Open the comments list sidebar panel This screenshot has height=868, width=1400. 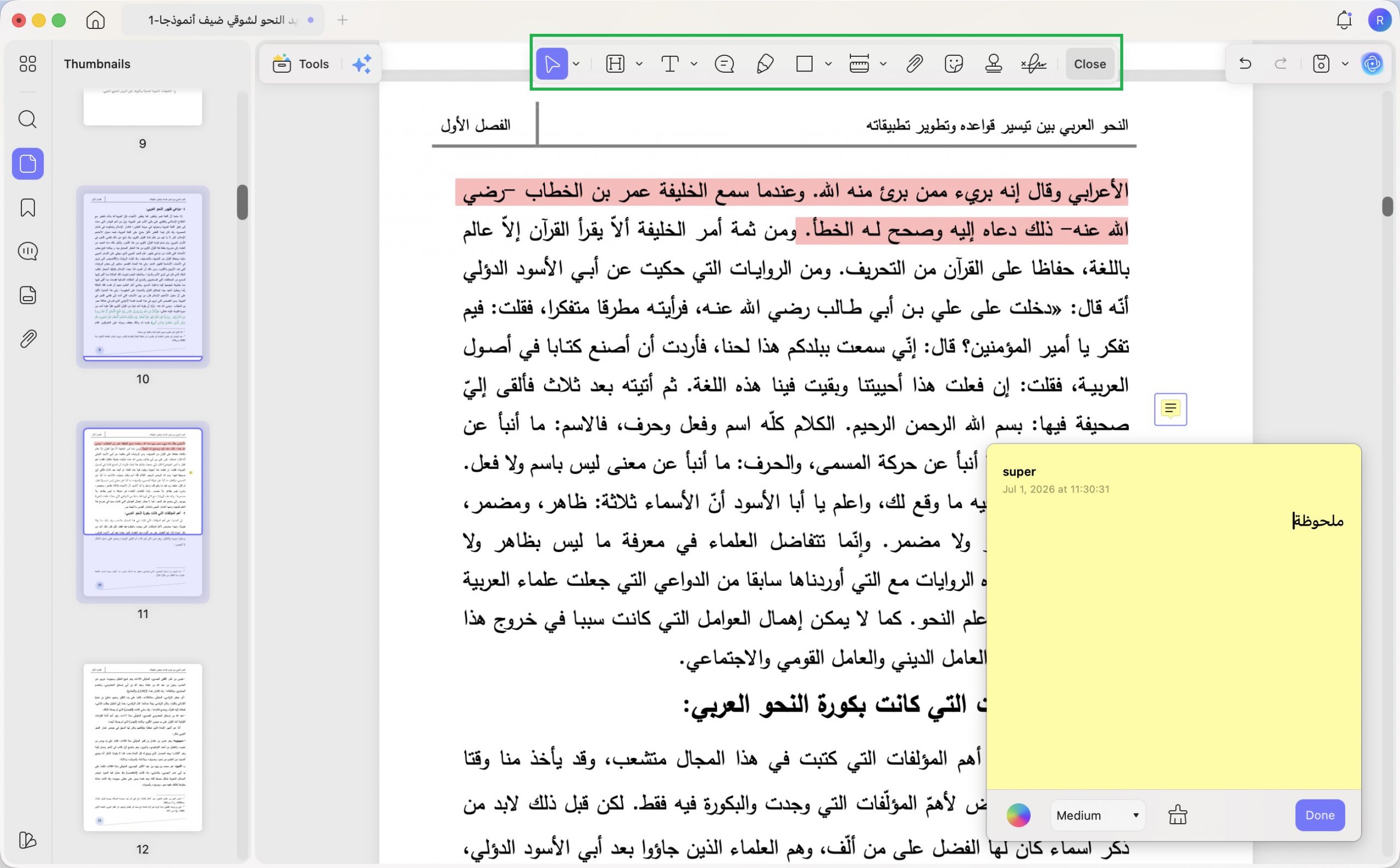27,251
